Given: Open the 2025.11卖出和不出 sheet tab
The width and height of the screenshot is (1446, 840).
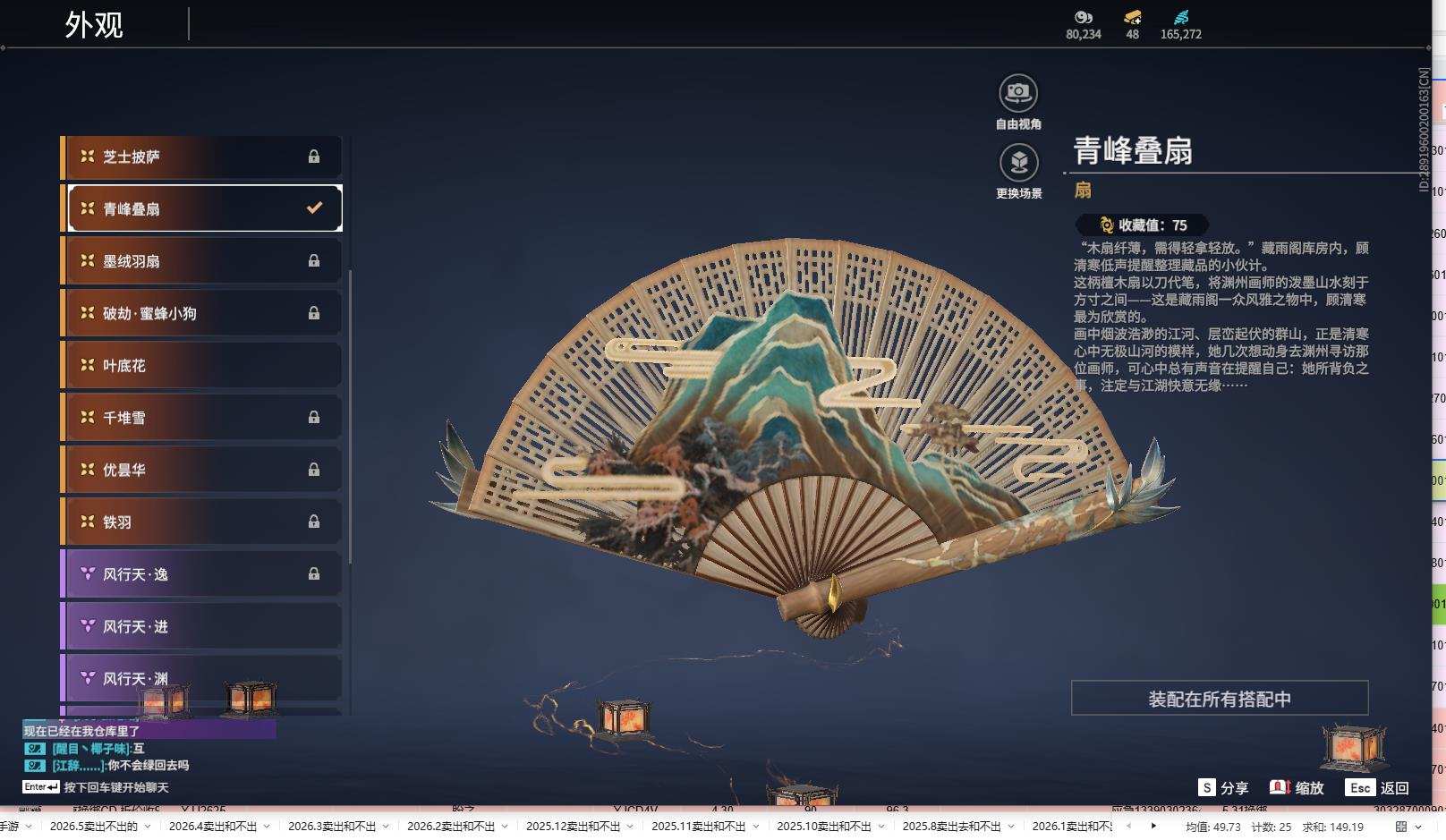Looking at the screenshot, I should 698,826.
